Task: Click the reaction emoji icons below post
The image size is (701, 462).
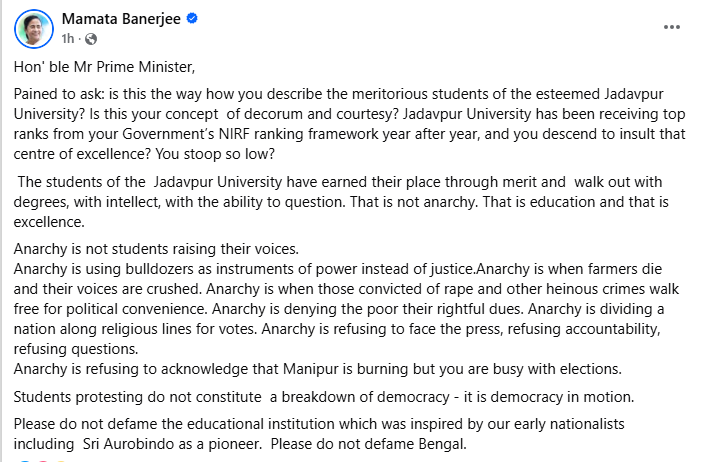Action: click(35, 460)
